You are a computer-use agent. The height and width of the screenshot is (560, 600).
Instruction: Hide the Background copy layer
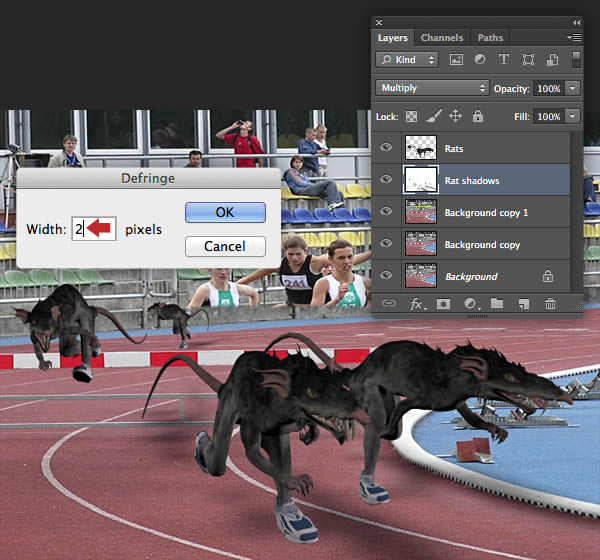pos(386,243)
